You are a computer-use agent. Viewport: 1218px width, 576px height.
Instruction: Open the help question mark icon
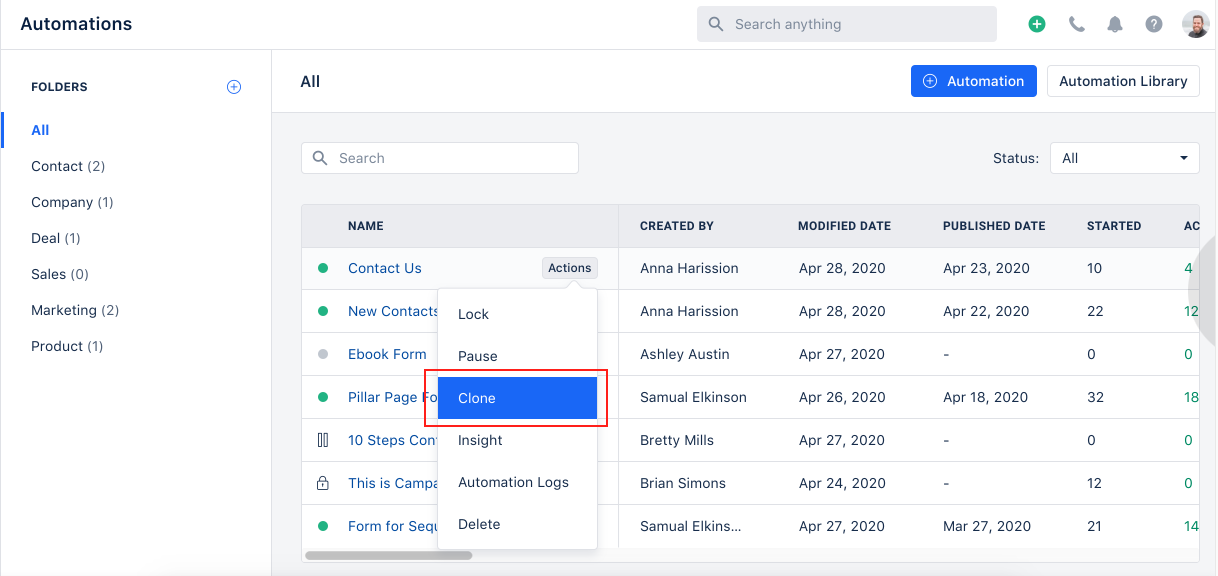[1154, 24]
